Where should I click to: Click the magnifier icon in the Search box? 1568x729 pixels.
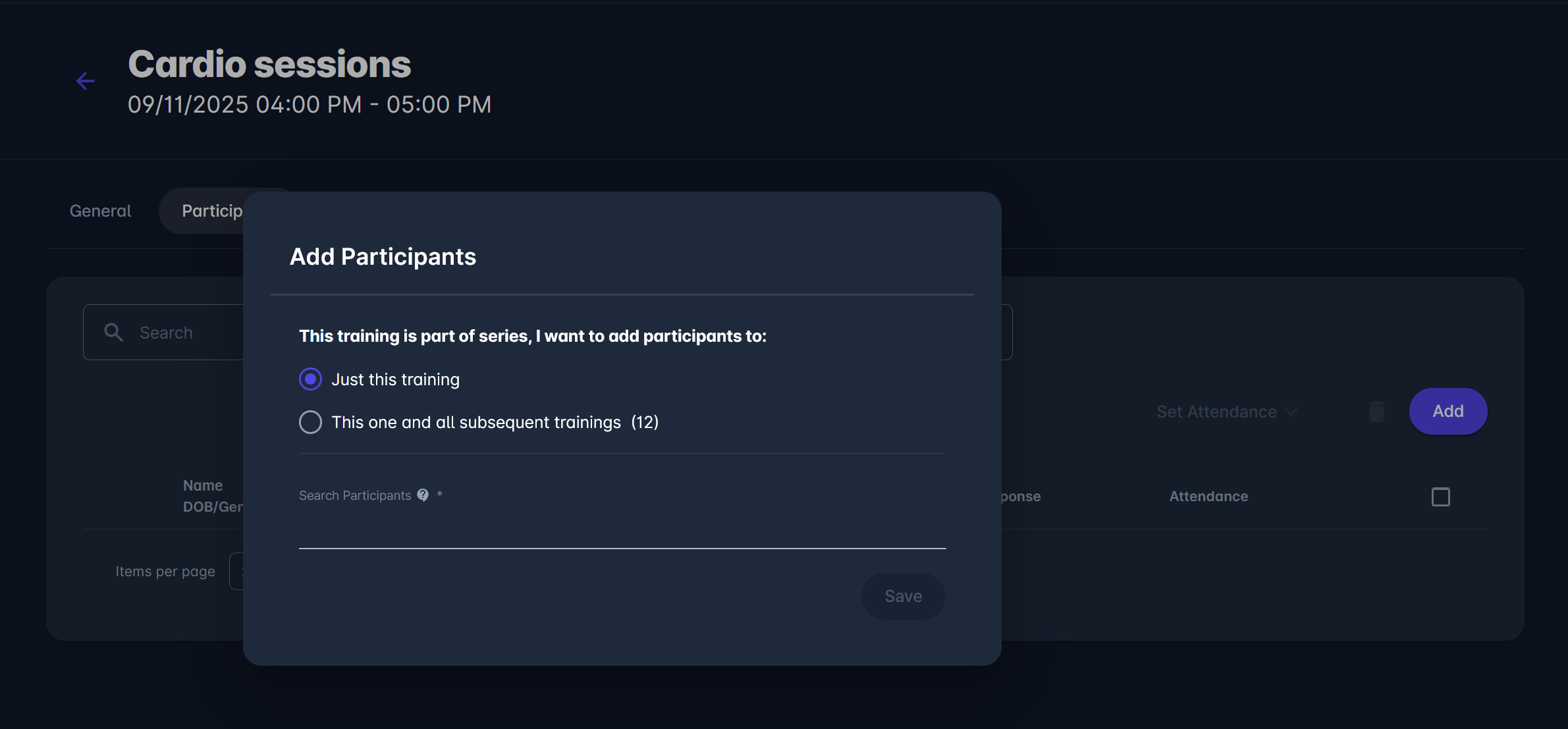[x=114, y=333]
